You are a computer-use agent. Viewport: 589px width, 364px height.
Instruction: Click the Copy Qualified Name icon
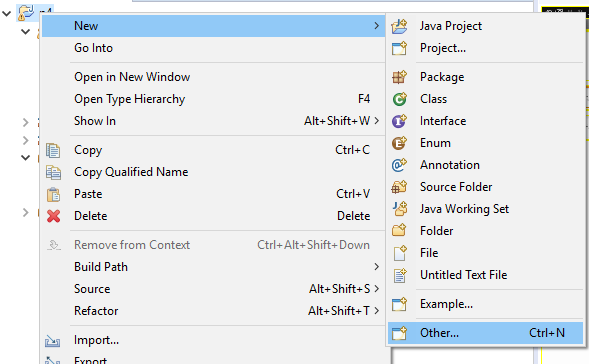tap(53, 172)
